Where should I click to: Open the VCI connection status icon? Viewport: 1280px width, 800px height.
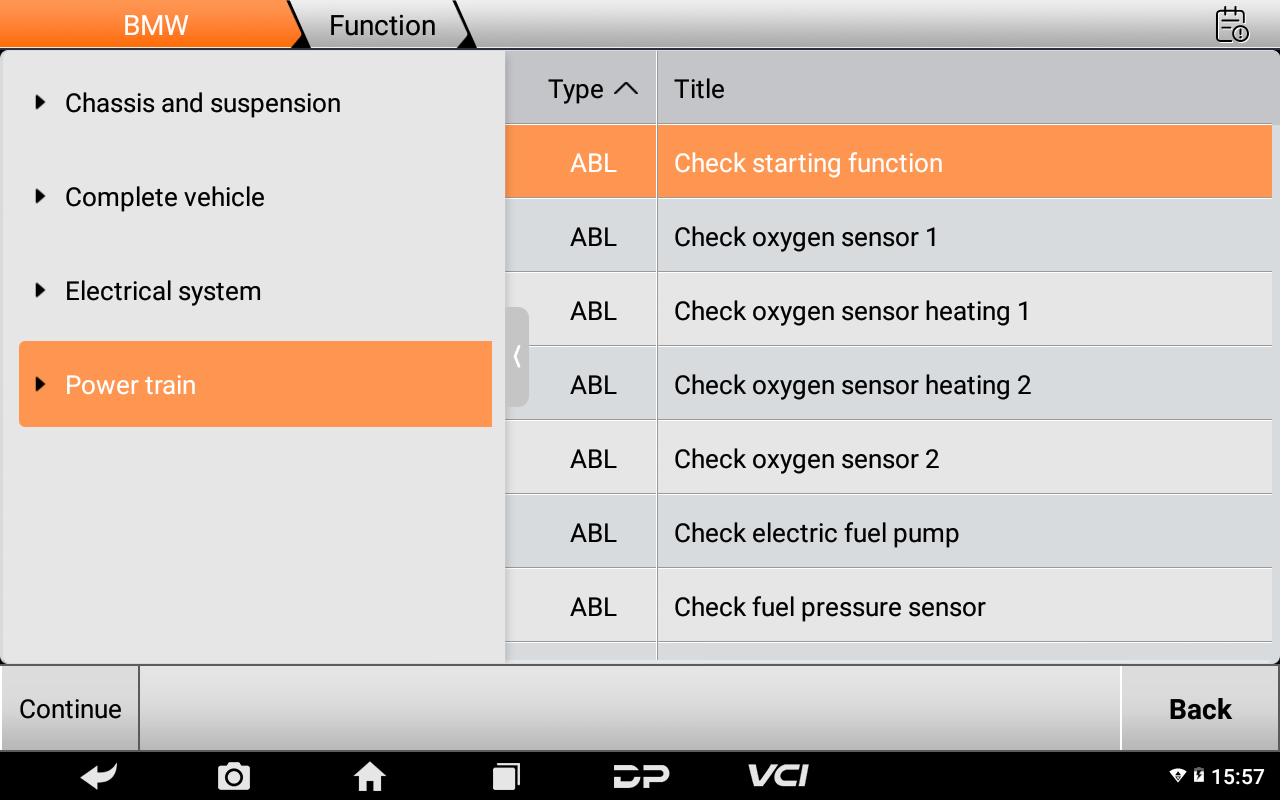click(778, 776)
